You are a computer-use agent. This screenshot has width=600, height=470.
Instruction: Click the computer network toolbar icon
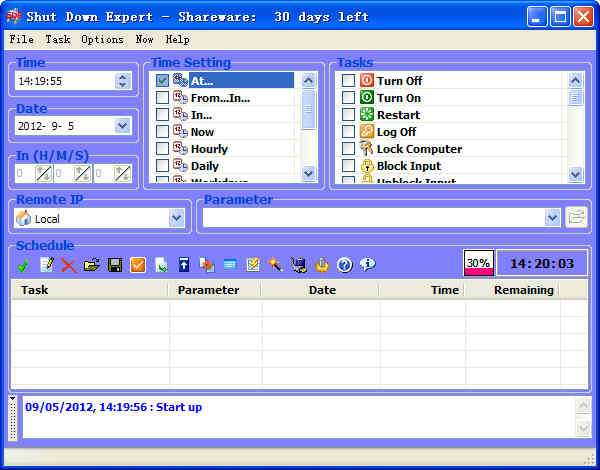point(299,265)
